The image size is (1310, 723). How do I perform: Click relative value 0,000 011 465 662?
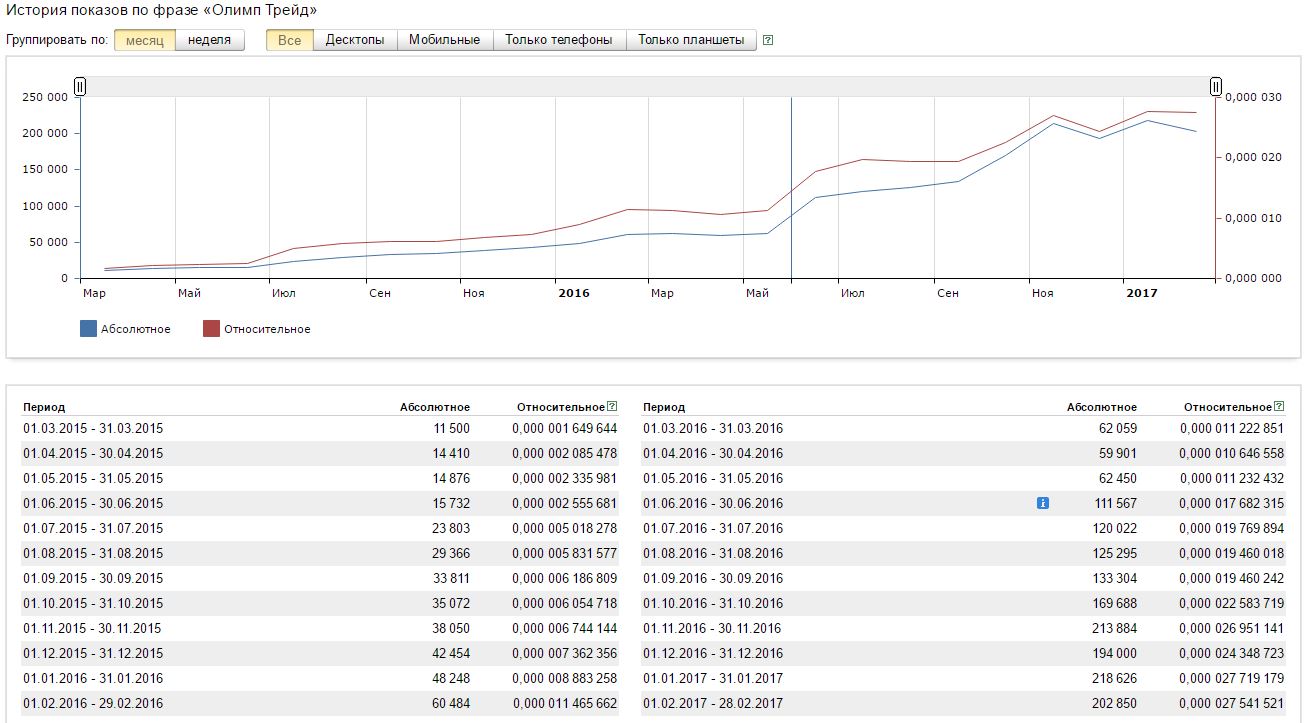565,703
